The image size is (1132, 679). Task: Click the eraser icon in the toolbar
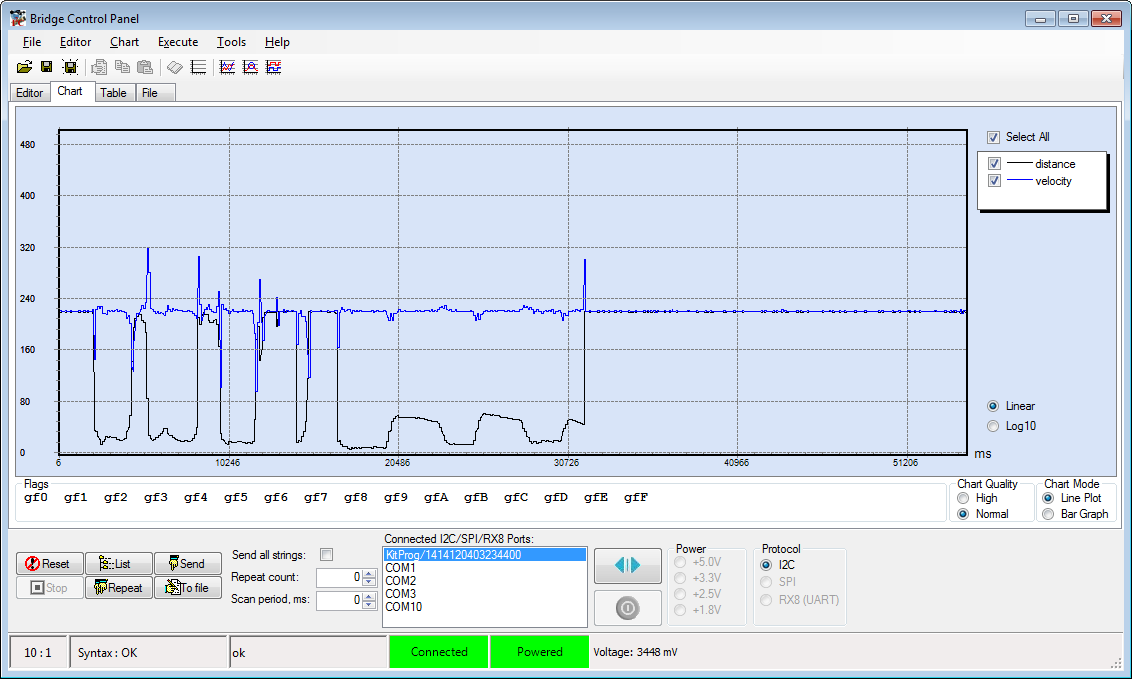point(175,67)
